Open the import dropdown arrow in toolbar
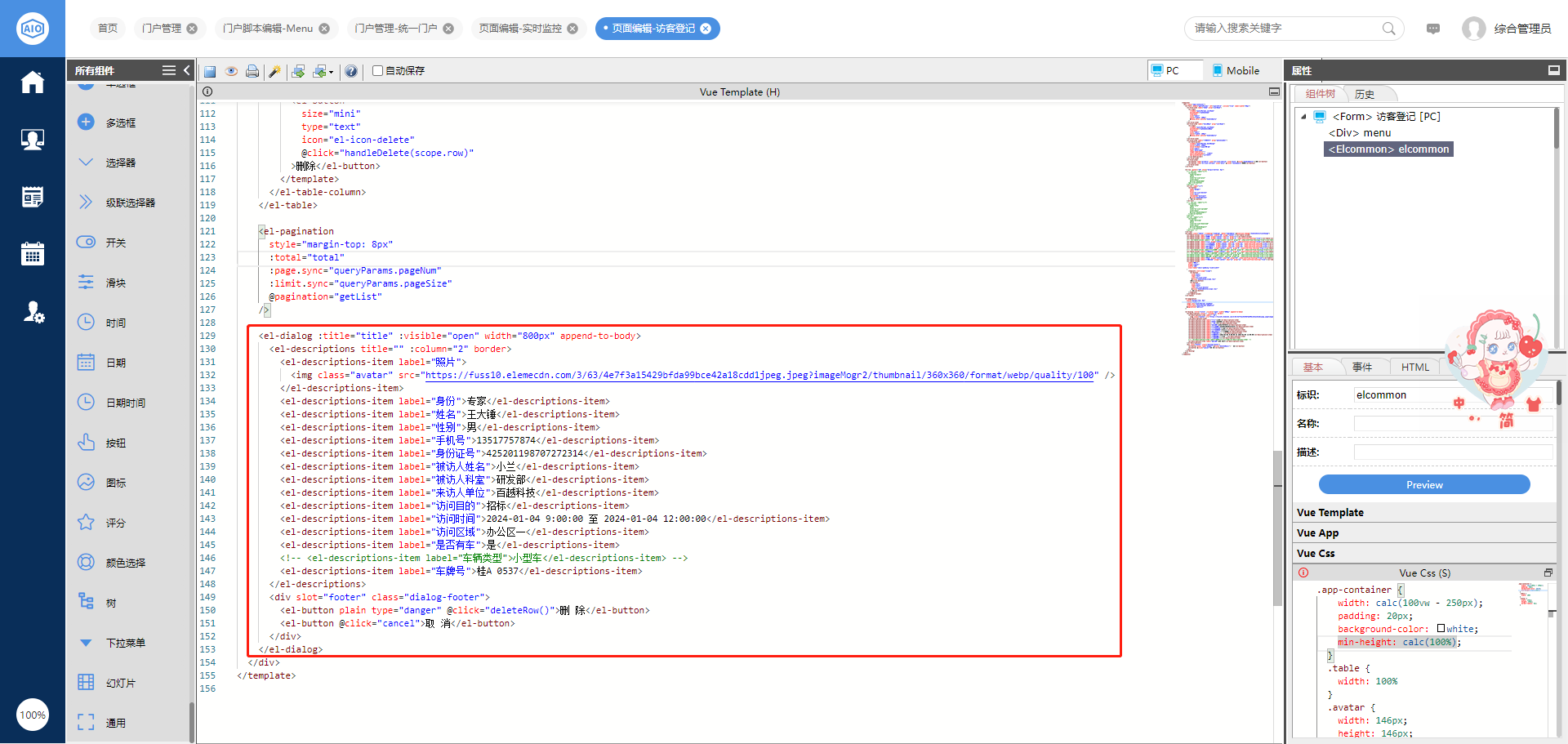The image size is (1568, 744). click(331, 72)
